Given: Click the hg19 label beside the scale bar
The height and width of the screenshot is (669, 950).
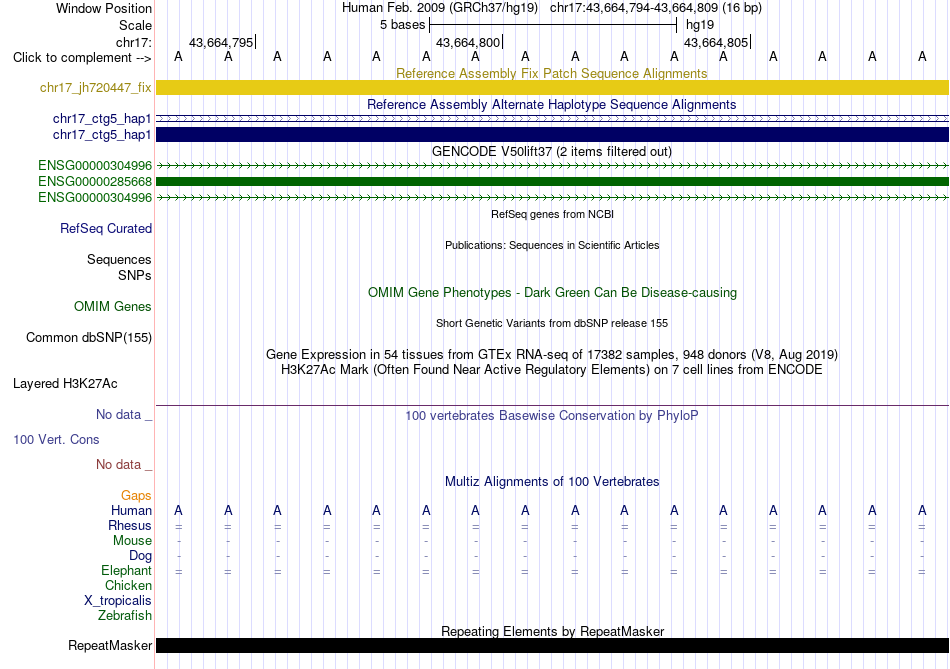Looking at the screenshot, I should pyautogui.click(x=700, y=25).
